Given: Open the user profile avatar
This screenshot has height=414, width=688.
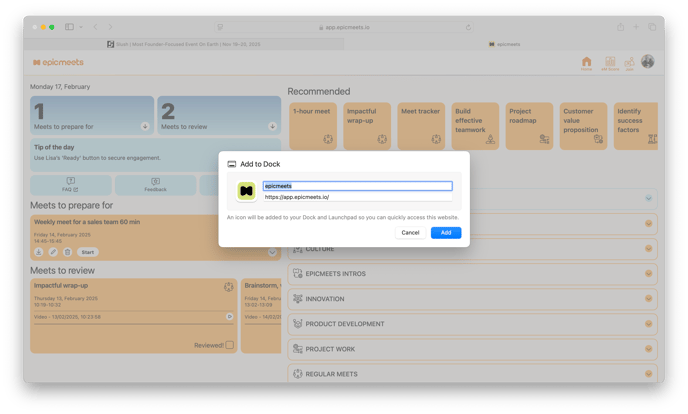Looking at the screenshot, I should 648,61.
